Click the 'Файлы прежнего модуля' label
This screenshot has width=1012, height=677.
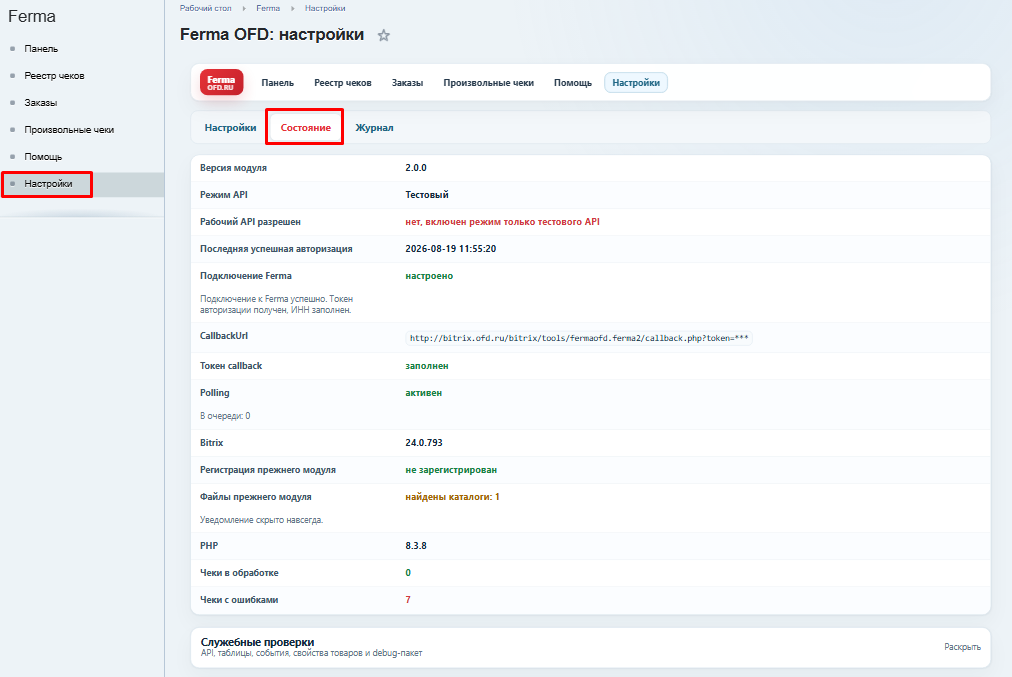(x=256, y=497)
